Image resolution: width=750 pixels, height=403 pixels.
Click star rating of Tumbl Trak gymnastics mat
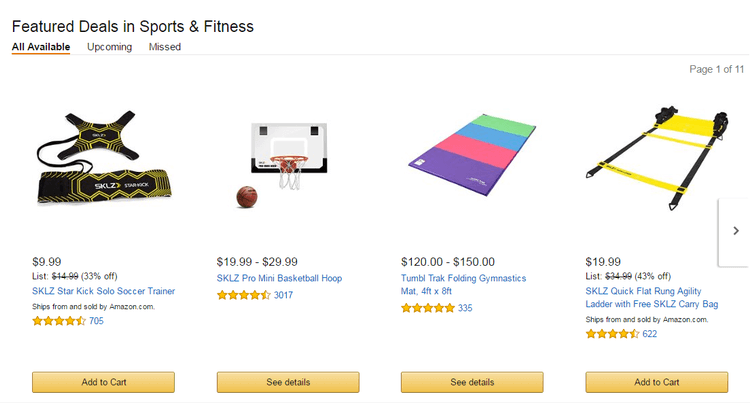tap(427, 308)
